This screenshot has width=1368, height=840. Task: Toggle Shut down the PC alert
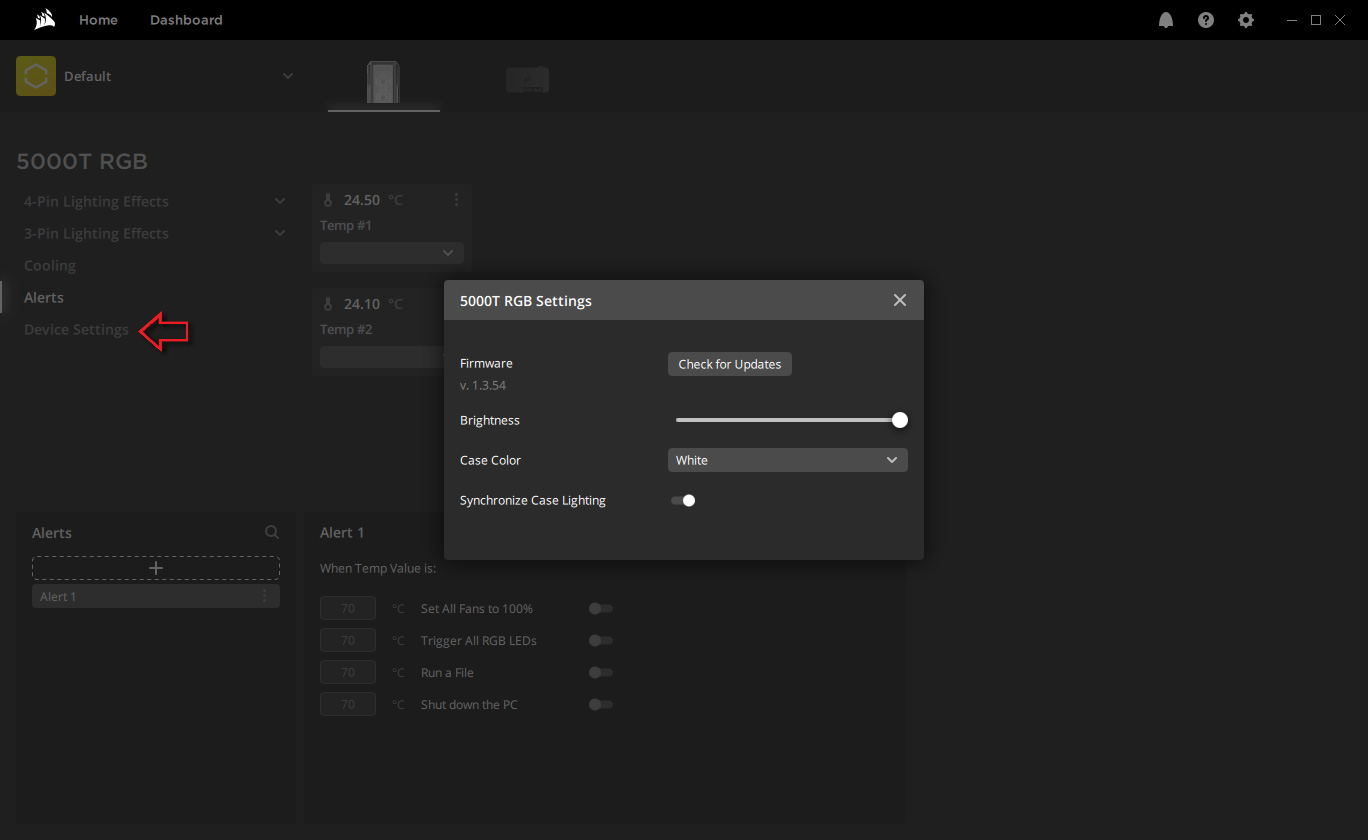601,704
